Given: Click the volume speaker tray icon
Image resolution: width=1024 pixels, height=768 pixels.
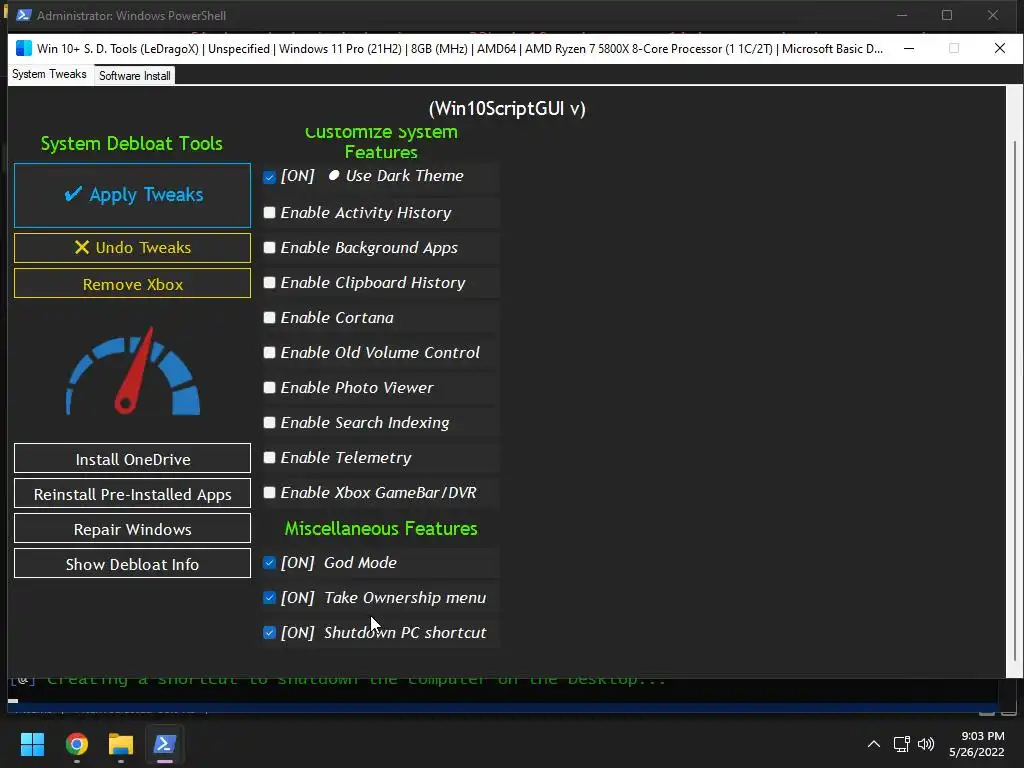Looking at the screenshot, I should (926, 744).
